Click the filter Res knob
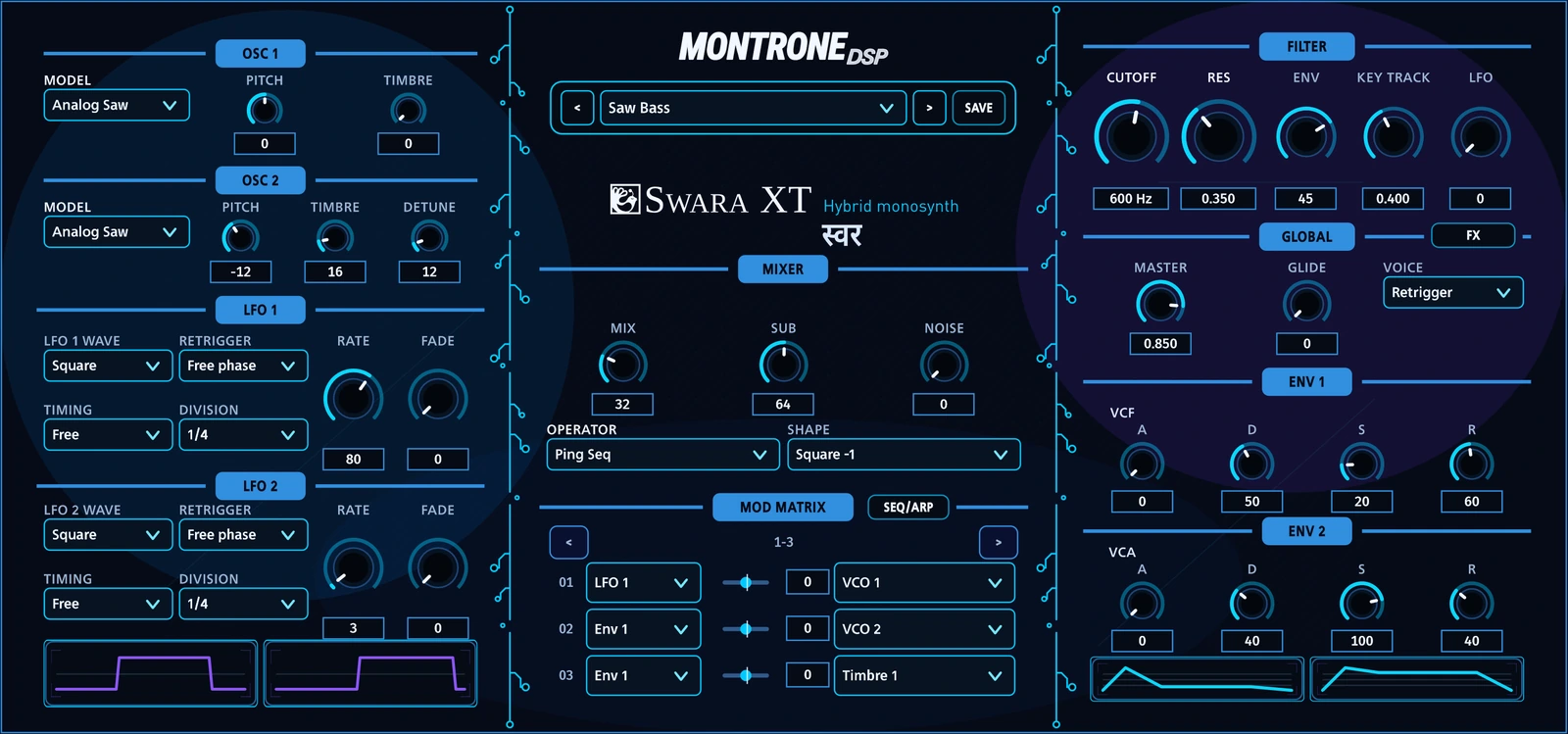 click(x=1218, y=136)
